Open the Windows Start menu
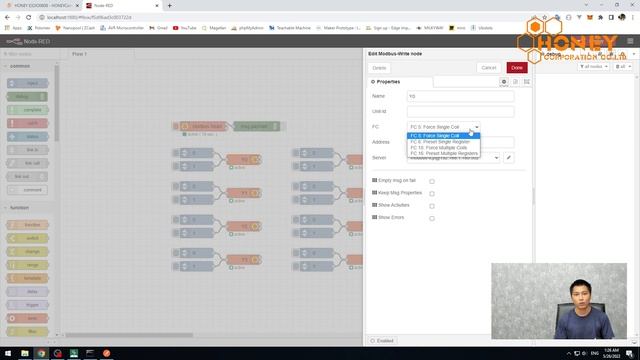 click(8, 353)
